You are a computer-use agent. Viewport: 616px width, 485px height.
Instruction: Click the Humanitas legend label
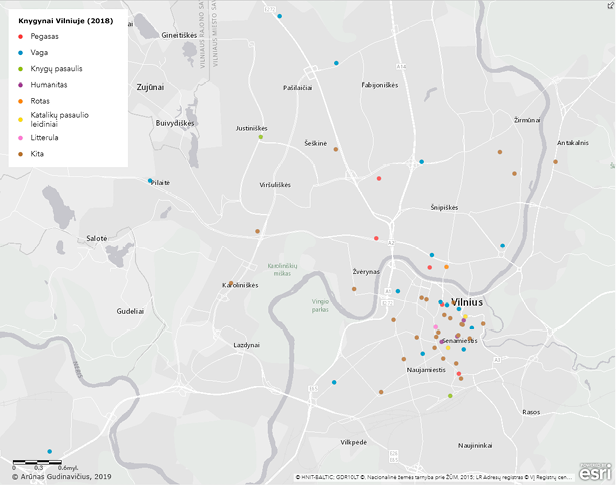coord(49,84)
